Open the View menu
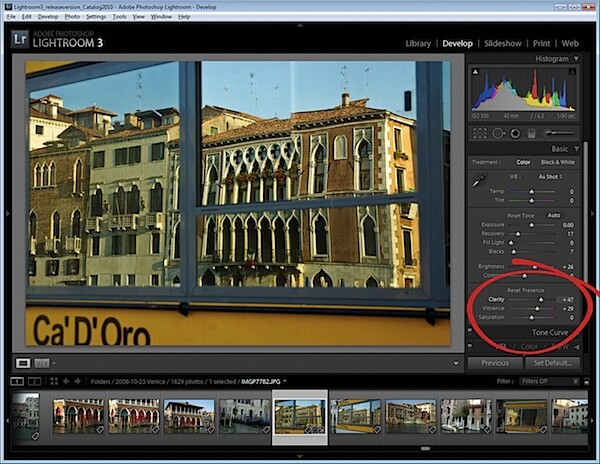The height and width of the screenshot is (464, 600). click(x=139, y=17)
